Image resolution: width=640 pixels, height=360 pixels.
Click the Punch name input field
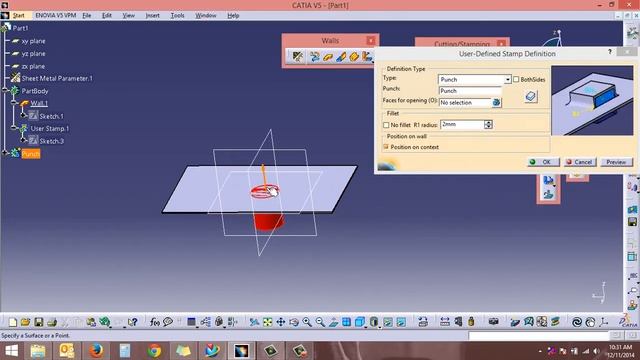coord(470,91)
